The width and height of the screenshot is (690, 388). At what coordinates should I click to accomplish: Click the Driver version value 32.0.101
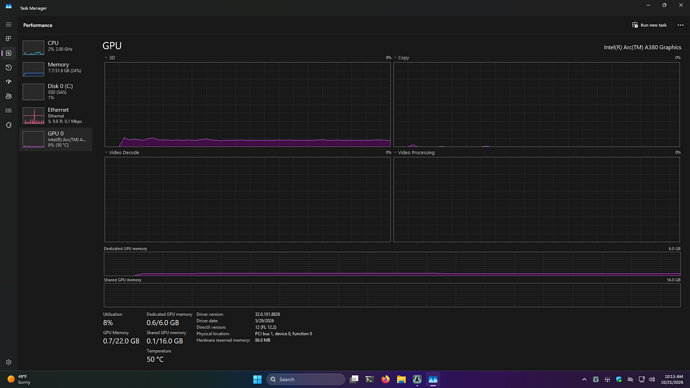267,314
